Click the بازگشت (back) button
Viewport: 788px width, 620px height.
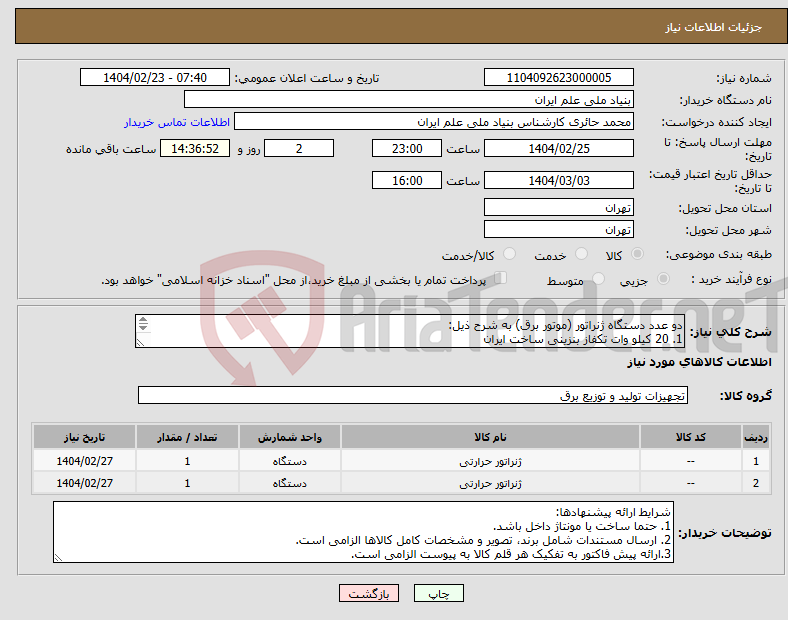coord(369,593)
